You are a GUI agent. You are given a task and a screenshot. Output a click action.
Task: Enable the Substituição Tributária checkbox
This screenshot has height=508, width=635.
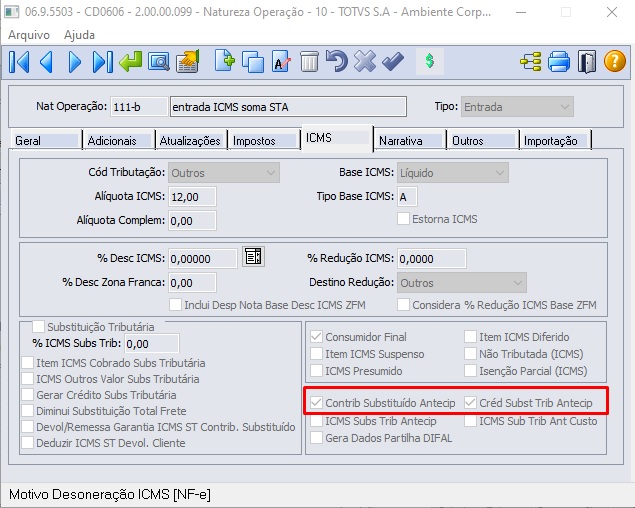click(x=38, y=326)
